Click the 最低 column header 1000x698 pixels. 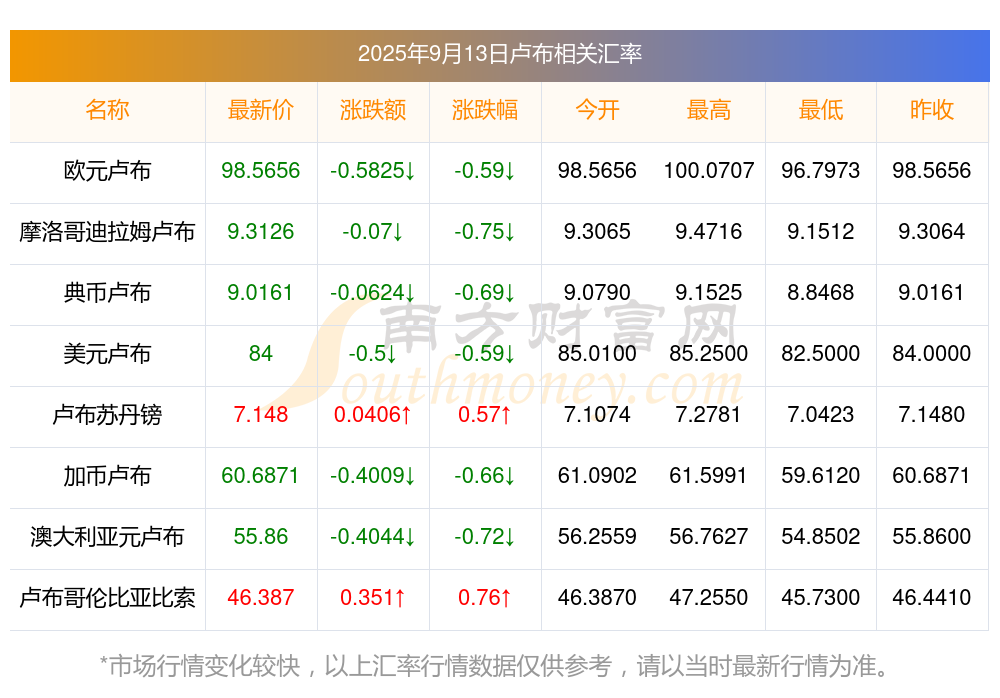(820, 110)
